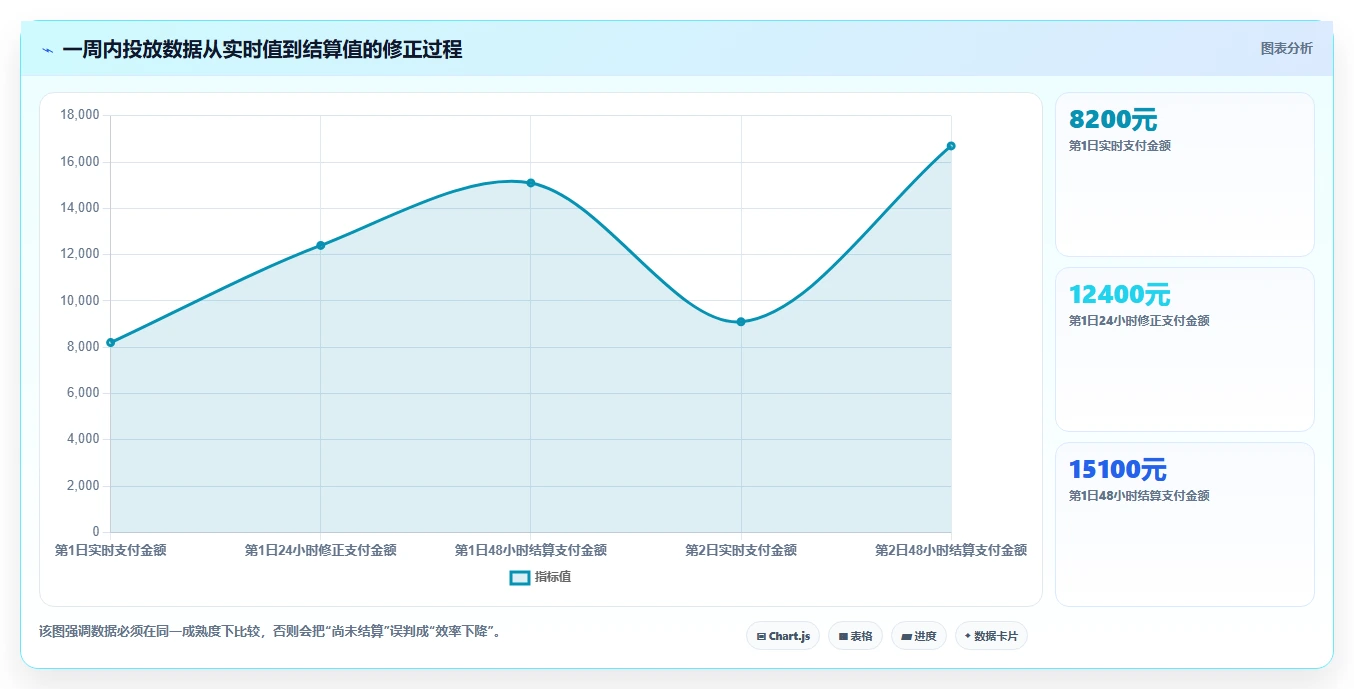Click x-axis label 第2日48小时结算支付金额
Image resolution: width=1354 pixels, height=689 pixels.
click(951, 550)
